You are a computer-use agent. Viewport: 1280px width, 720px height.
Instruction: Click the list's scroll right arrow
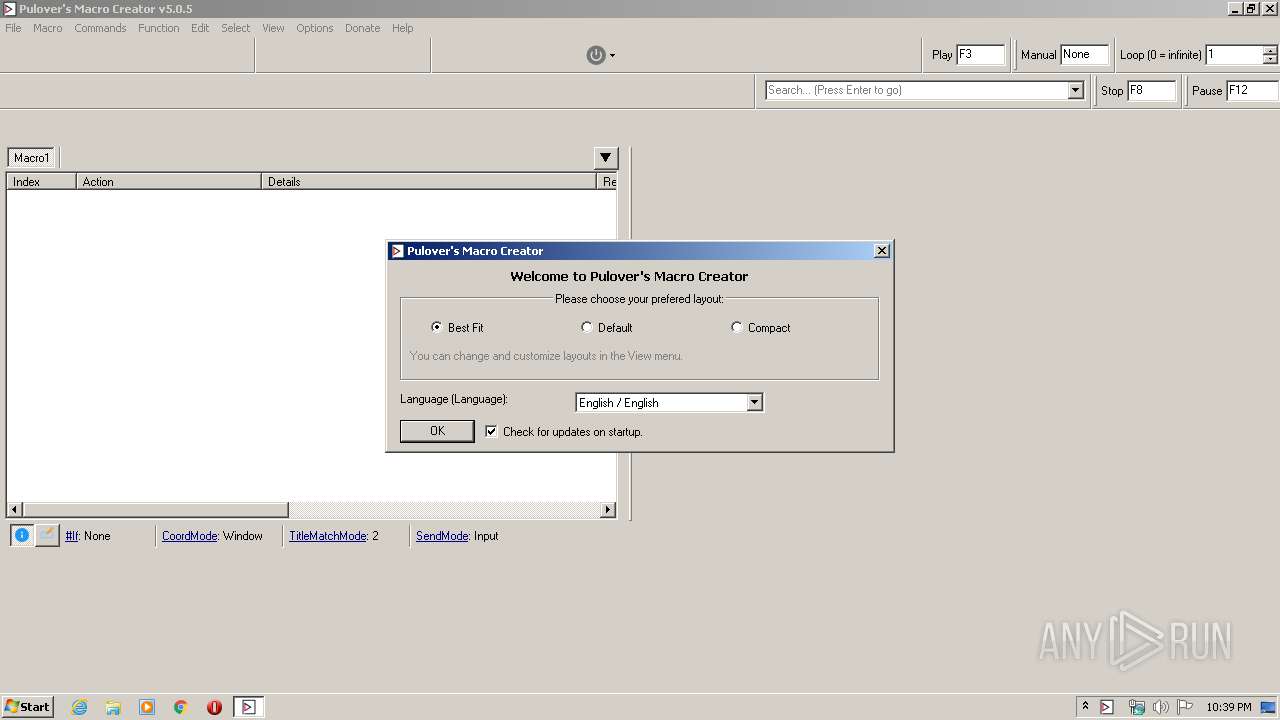[x=607, y=510]
